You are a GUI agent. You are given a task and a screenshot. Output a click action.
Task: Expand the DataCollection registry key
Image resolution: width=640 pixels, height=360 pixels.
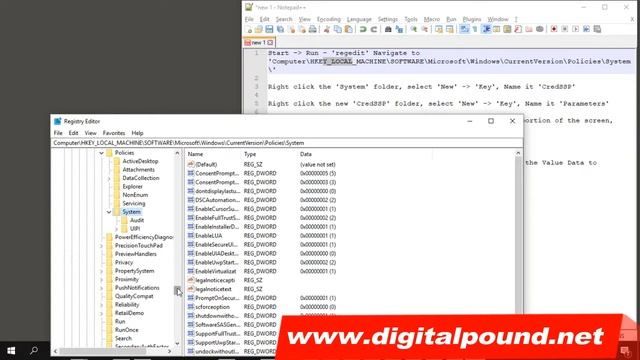click(109, 178)
